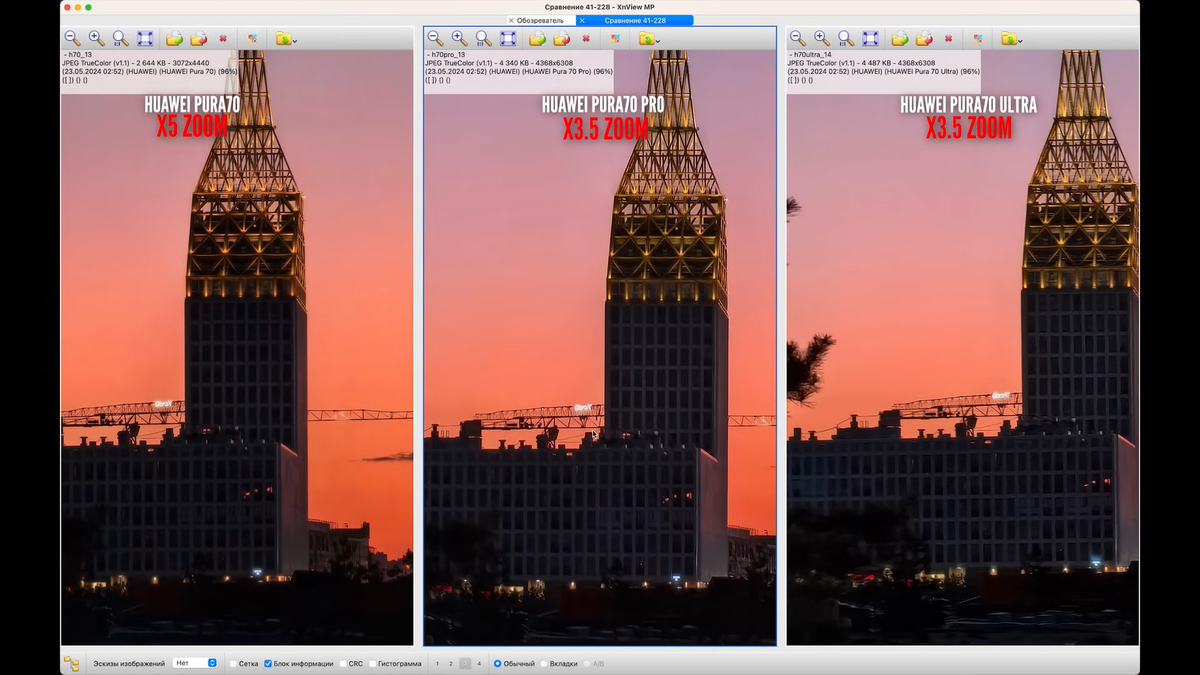Open the Эскизы изображений dropdown
The image size is (1200, 675).
coord(195,663)
